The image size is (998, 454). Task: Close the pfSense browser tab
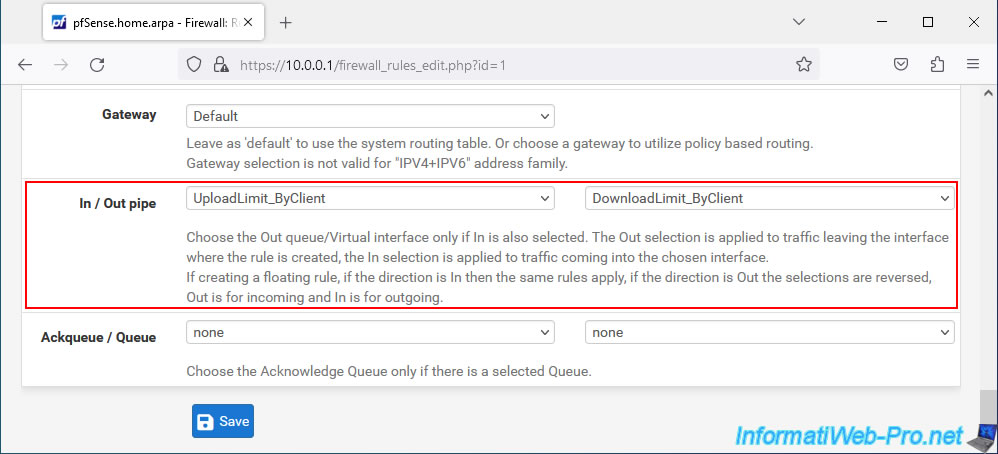pos(248,22)
